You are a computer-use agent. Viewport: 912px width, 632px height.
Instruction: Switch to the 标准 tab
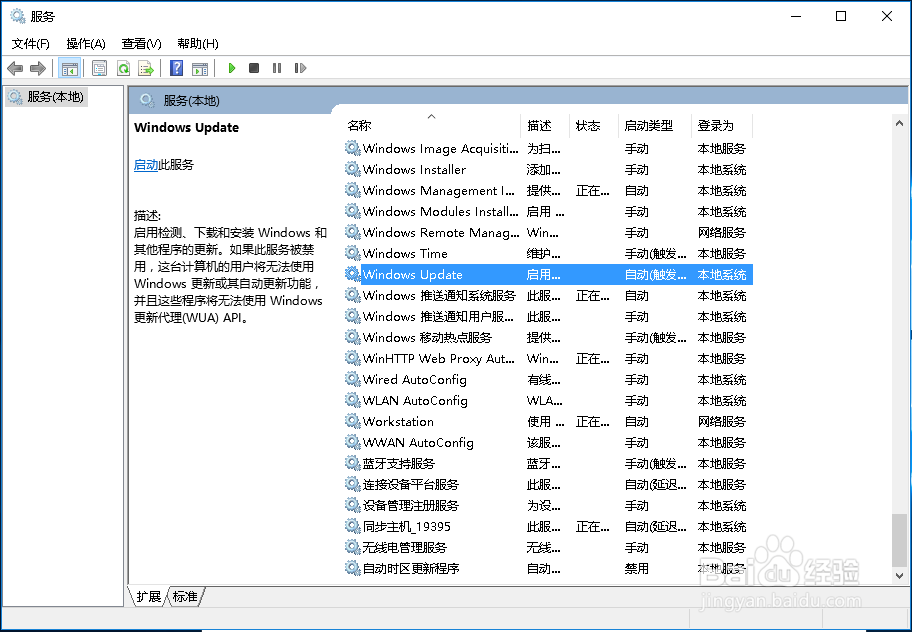(x=185, y=597)
